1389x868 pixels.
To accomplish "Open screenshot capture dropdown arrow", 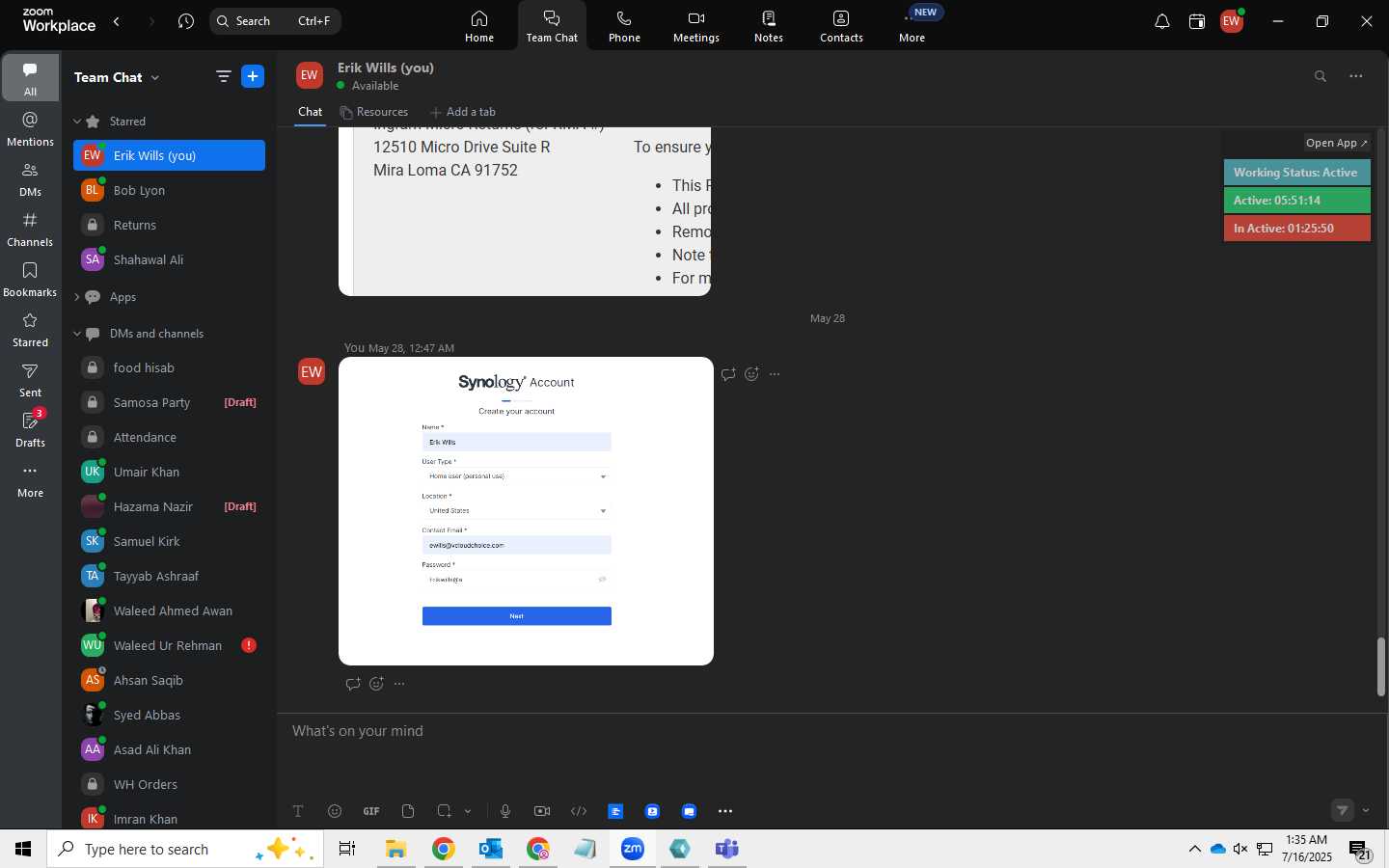I will (x=468, y=811).
